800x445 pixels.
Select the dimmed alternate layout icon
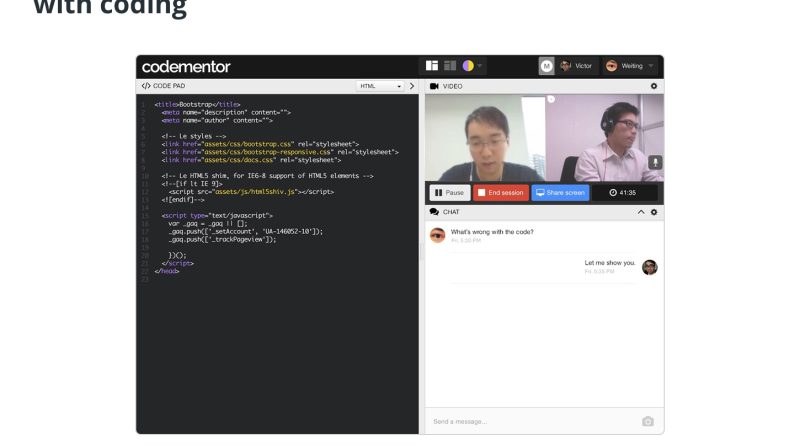pos(450,65)
